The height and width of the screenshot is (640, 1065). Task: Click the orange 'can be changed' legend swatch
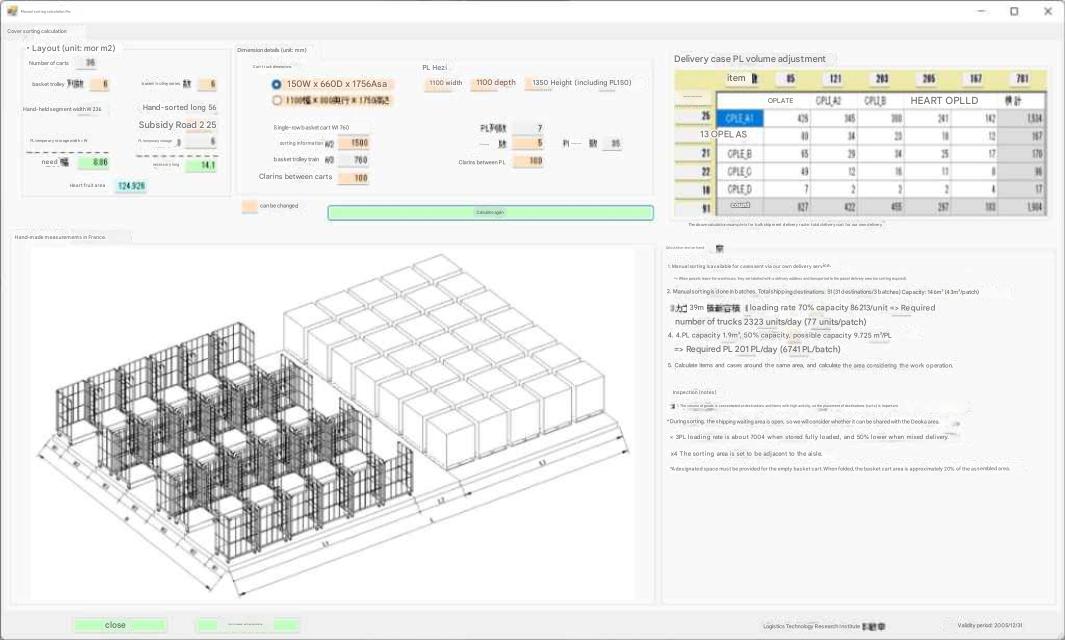[x=249, y=206]
